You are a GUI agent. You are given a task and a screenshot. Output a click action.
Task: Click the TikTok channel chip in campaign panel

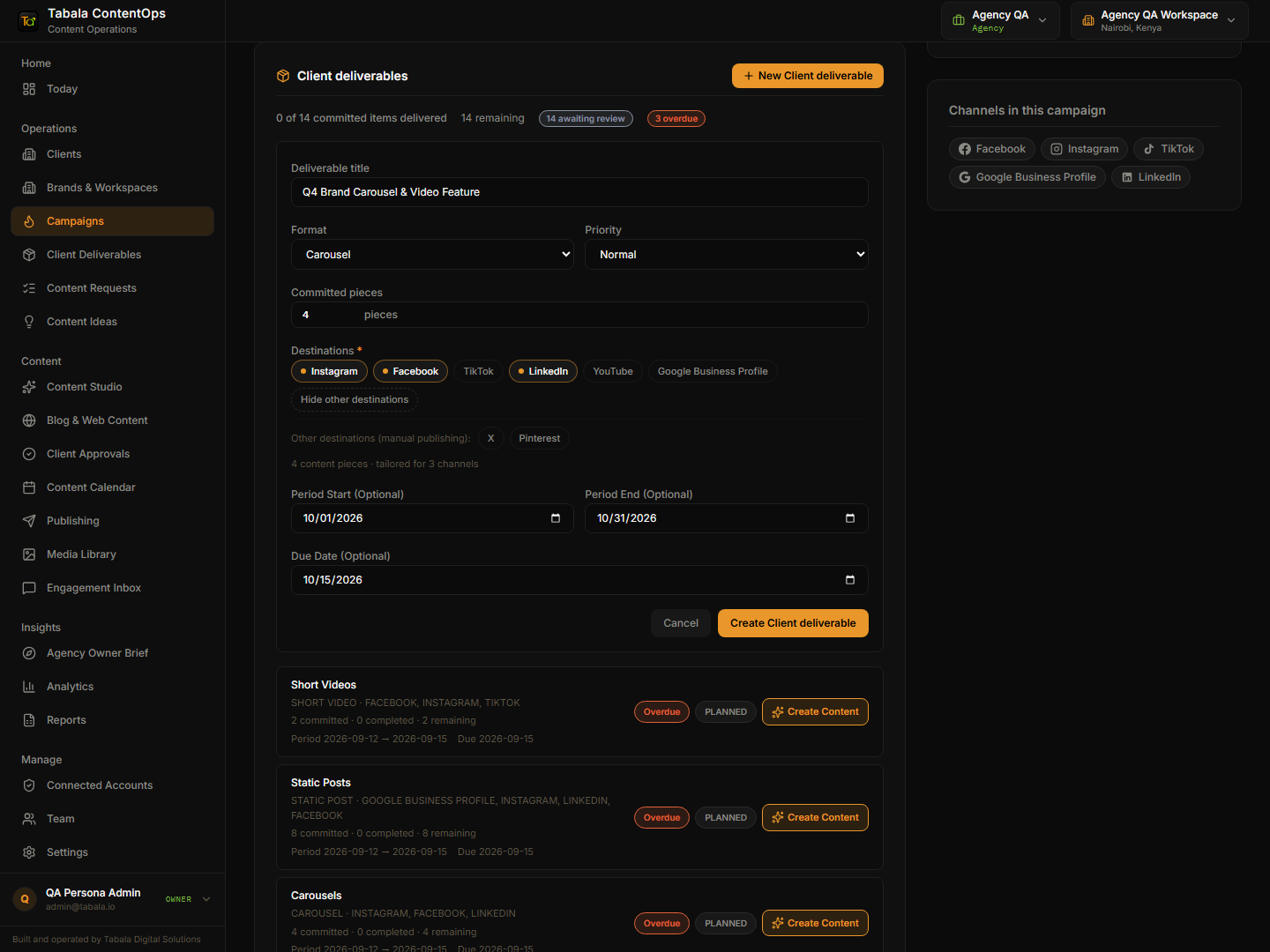(x=1169, y=149)
